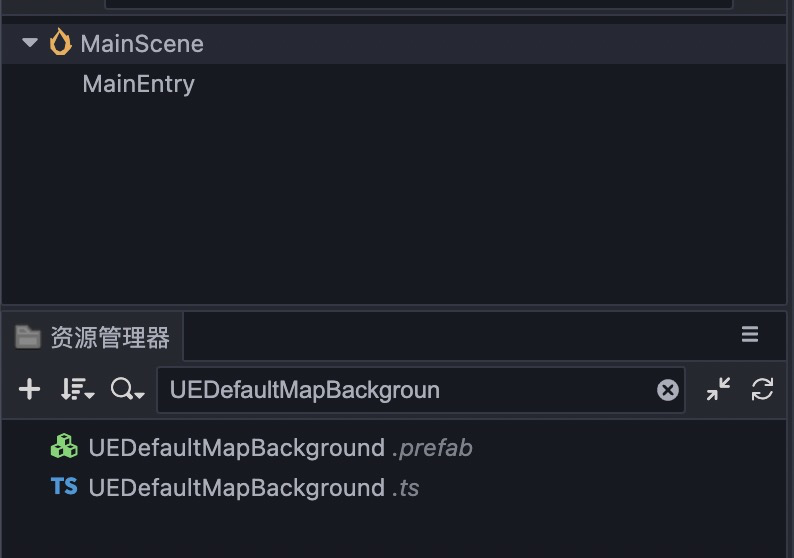The image size is (794, 558).
Task: Select UEDefaultMapBackground .prefab file name
Action: point(236,448)
